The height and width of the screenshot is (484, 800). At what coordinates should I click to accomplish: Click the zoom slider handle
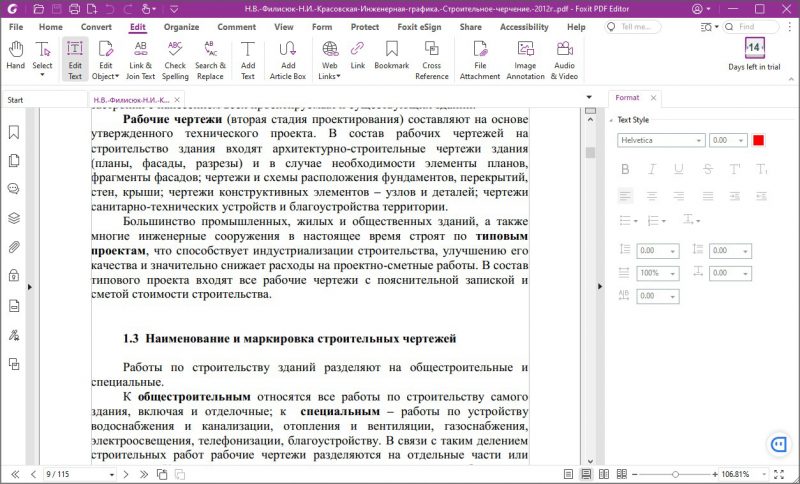pyautogui.click(x=675, y=474)
